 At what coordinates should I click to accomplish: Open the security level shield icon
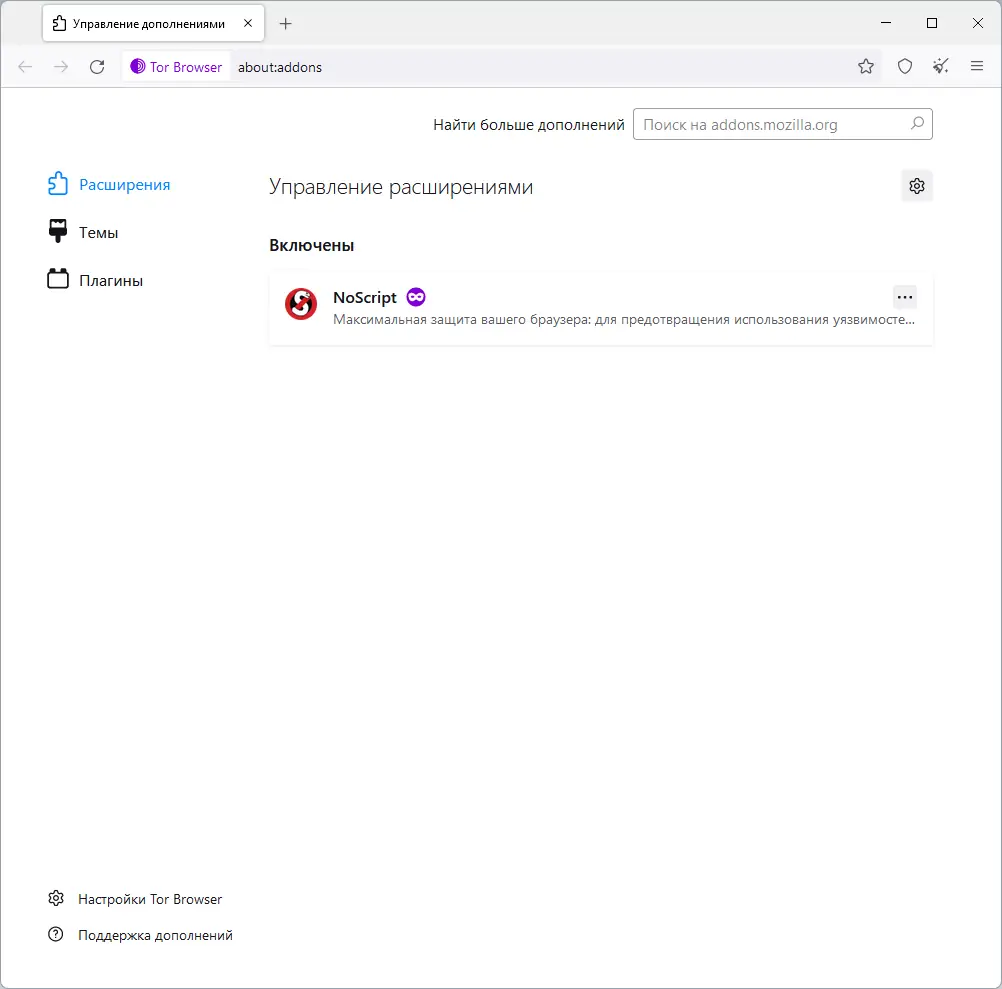click(x=905, y=66)
